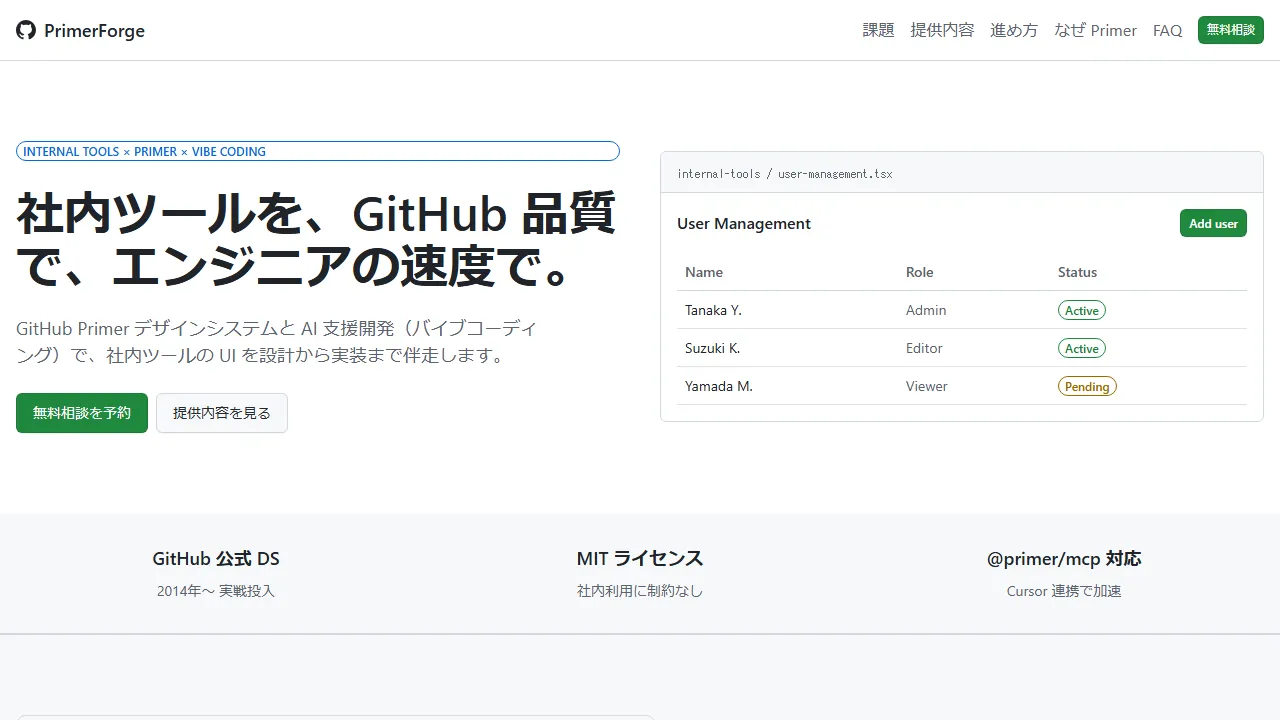Screen dimensions: 1280x720
Task: Click the GitHub 公式 DS heading
Action: pyautogui.click(x=216, y=559)
